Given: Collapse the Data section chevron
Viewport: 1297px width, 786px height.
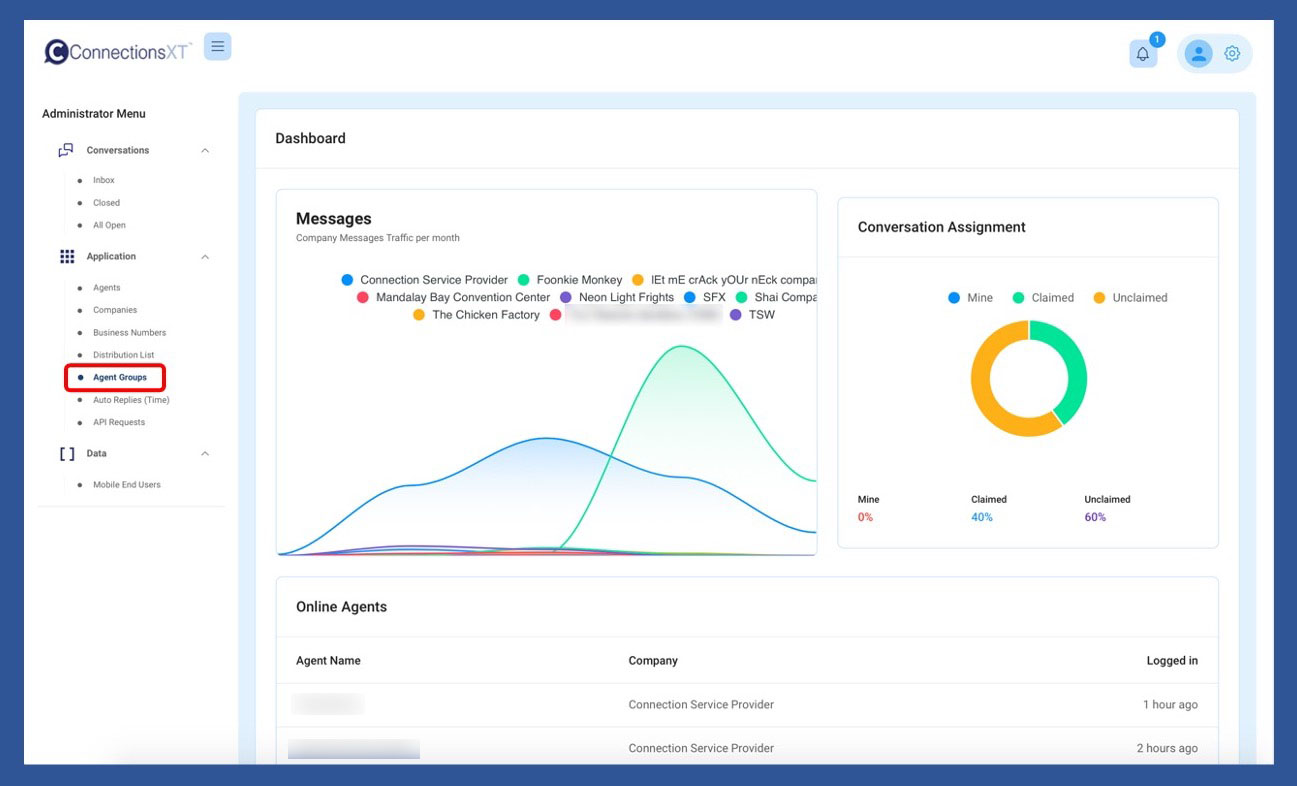Looking at the screenshot, I should click(x=205, y=454).
